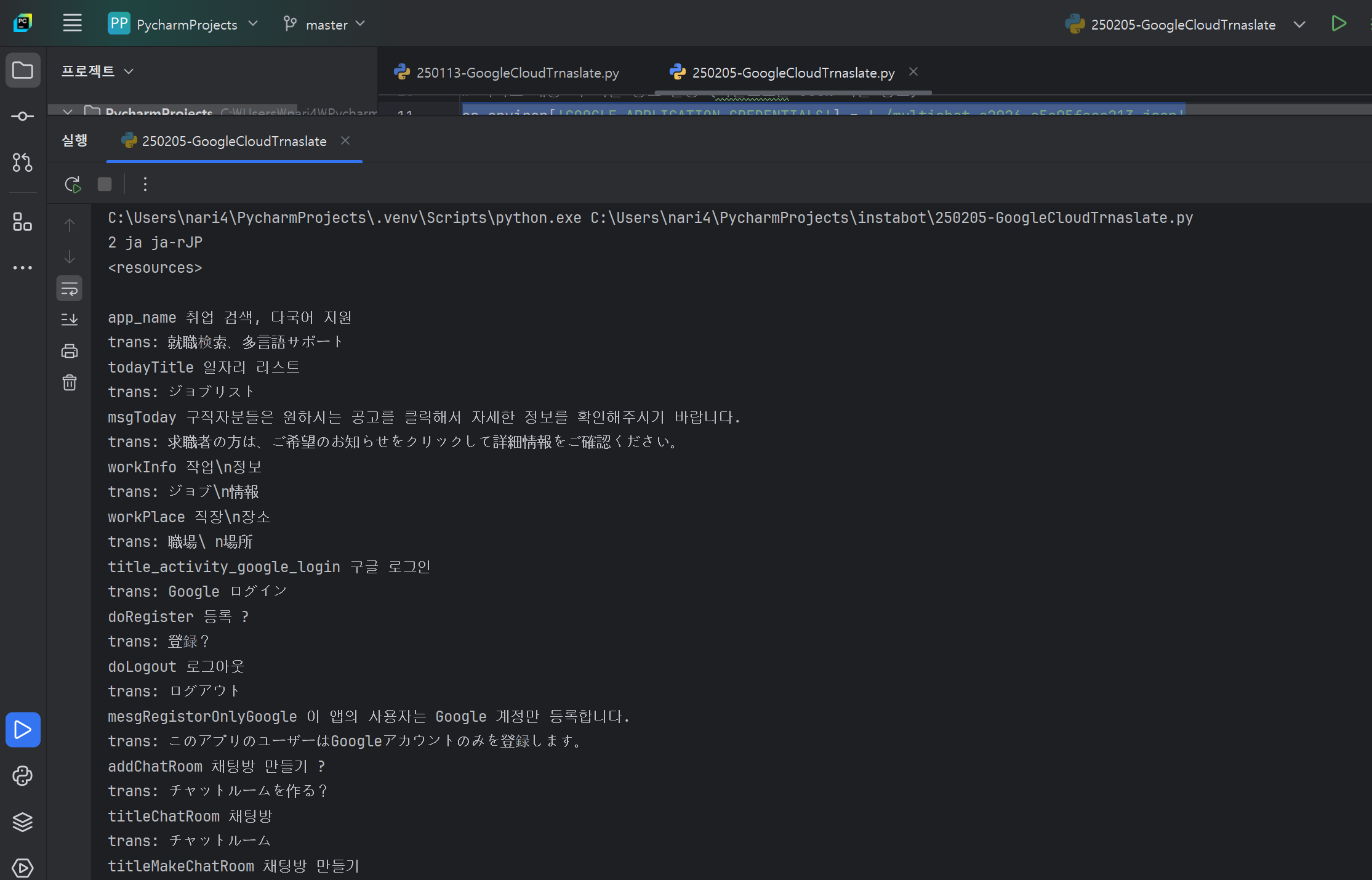The height and width of the screenshot is (880, 1372).
Task: Clear all console output with trash icon
Action: click(x=70, y=382)
